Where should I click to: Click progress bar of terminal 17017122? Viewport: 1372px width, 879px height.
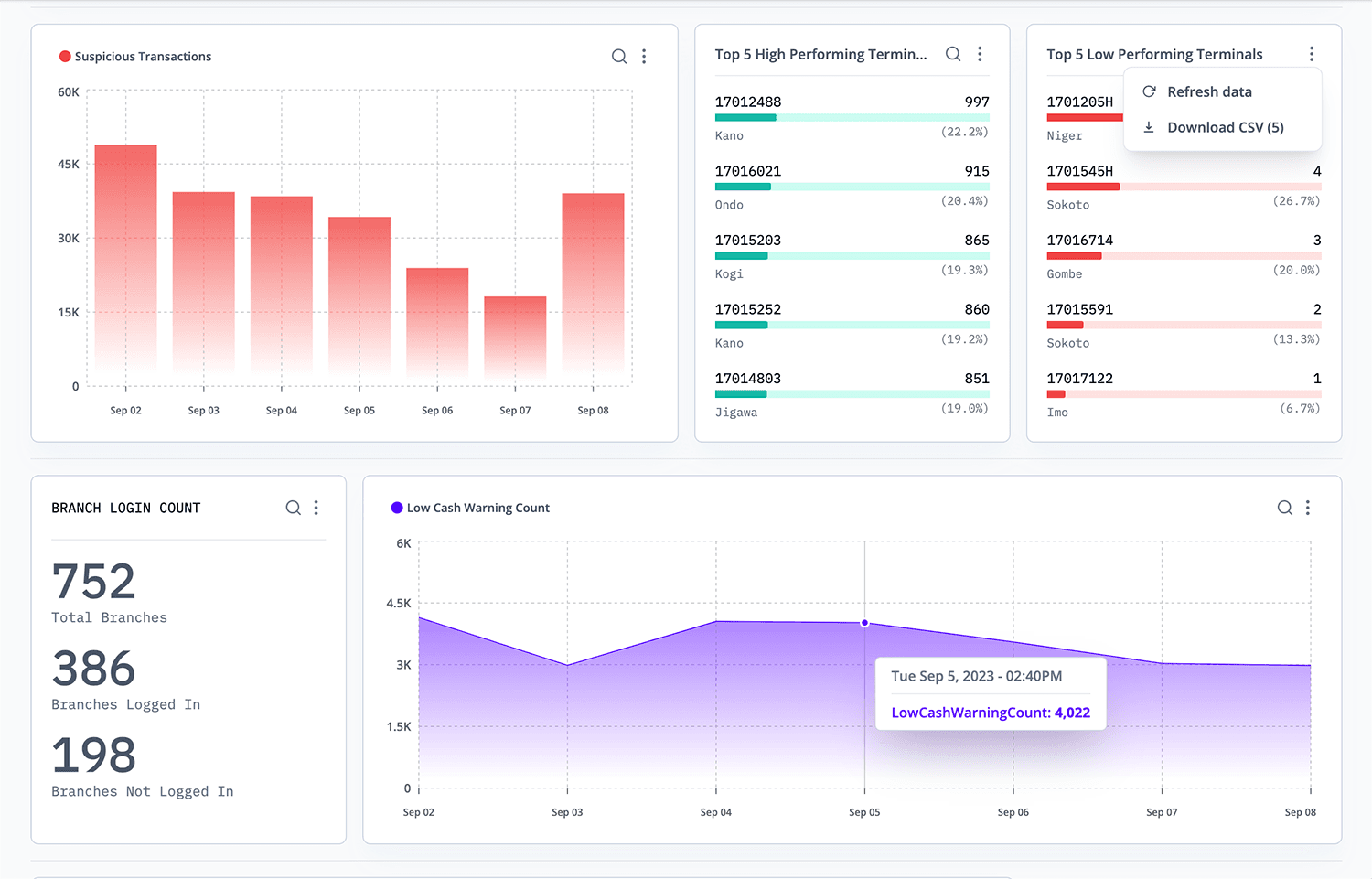point(1184,394)
